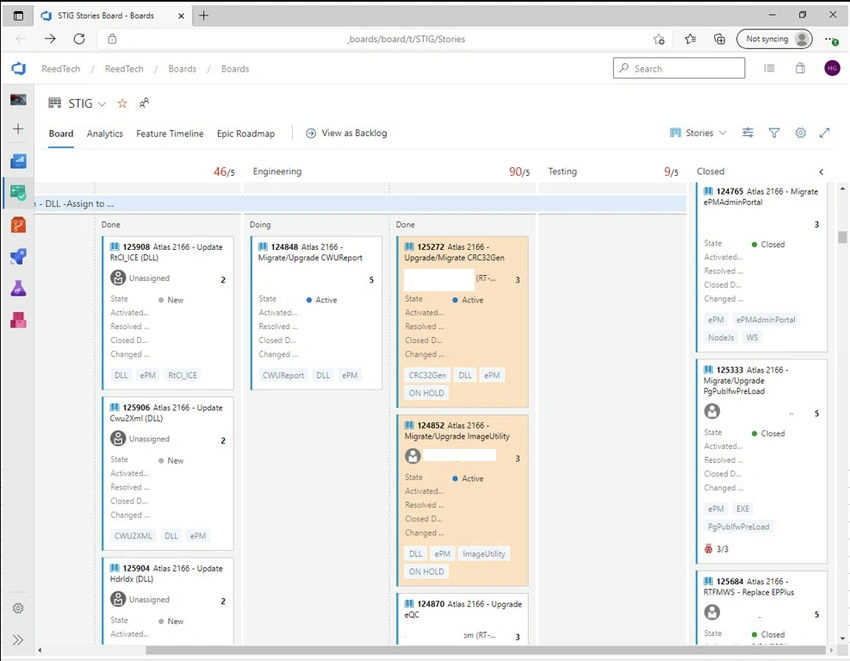Switch to the Epic Roadmap tab

click(x=246, y=133)
